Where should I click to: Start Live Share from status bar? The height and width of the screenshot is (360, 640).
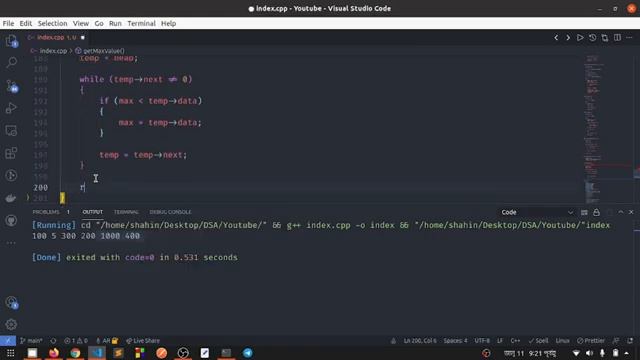coord(143,340)
